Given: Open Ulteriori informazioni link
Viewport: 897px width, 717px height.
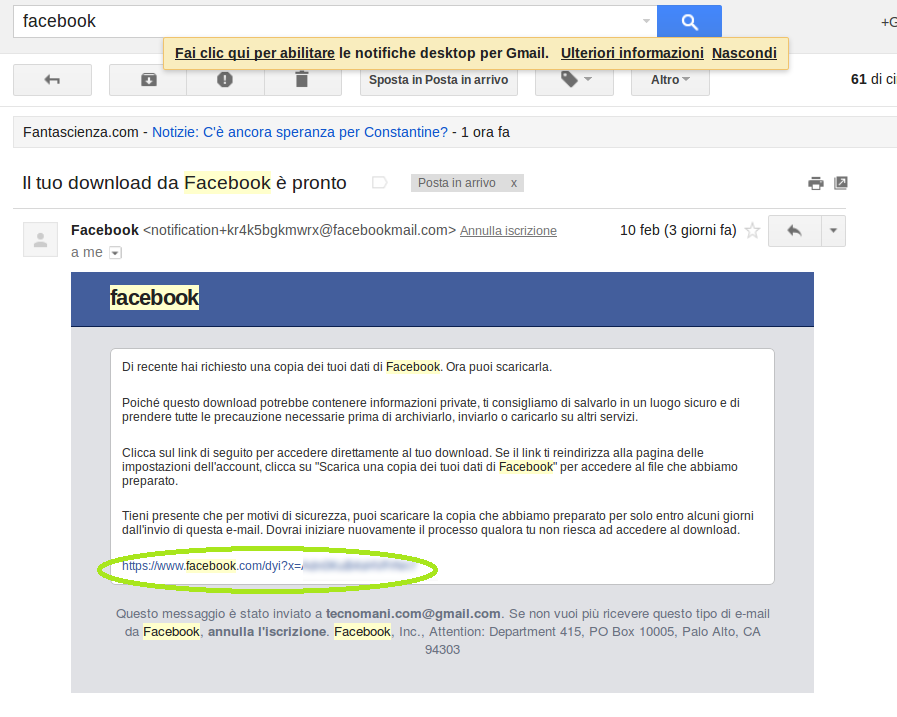Looking at the screenshot, I should [632, 53].
